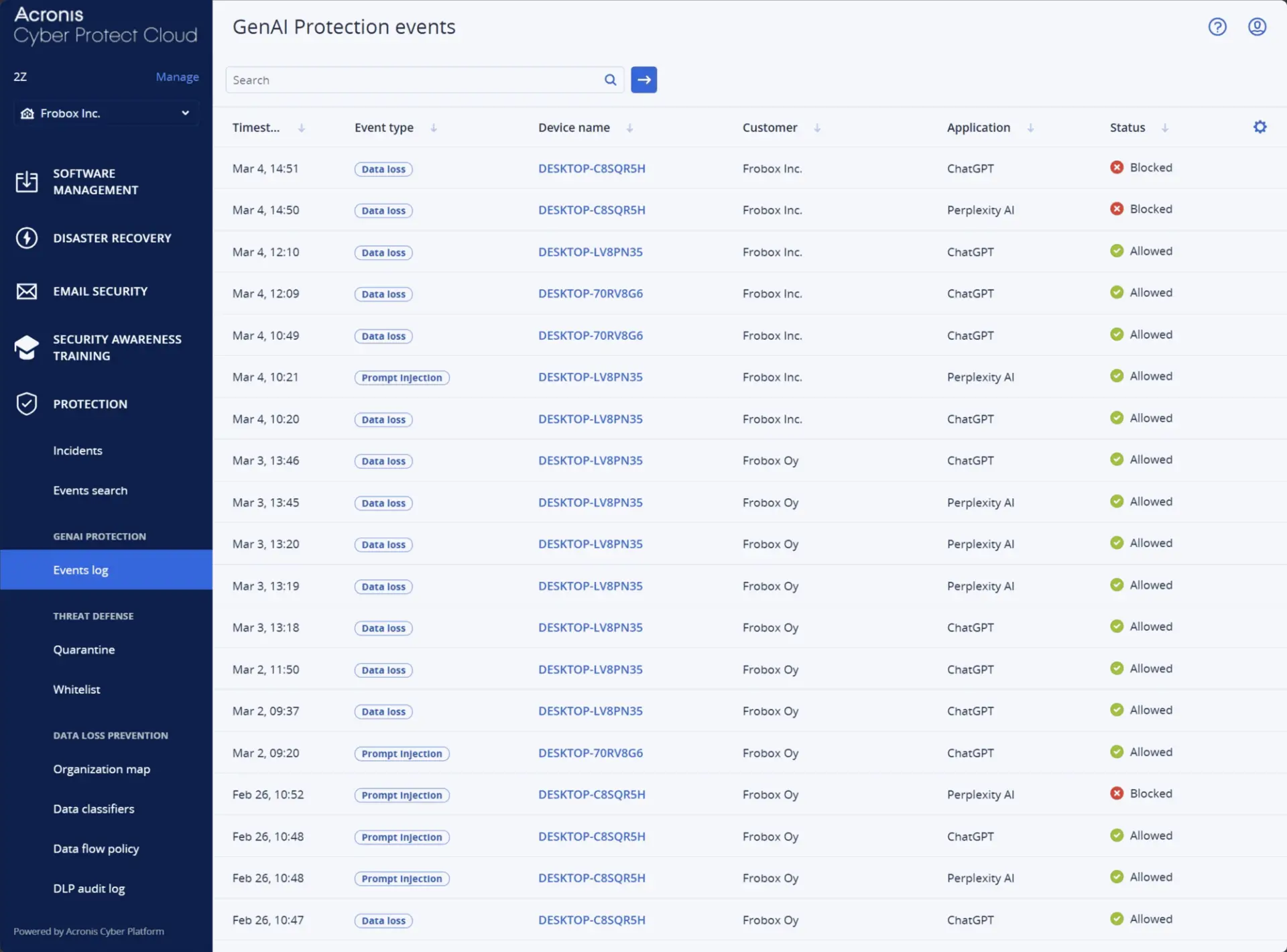Open DESKTOP-LV8PN35 link in Mar 4, 12:10 row
1287x952 pixels.
591,252
